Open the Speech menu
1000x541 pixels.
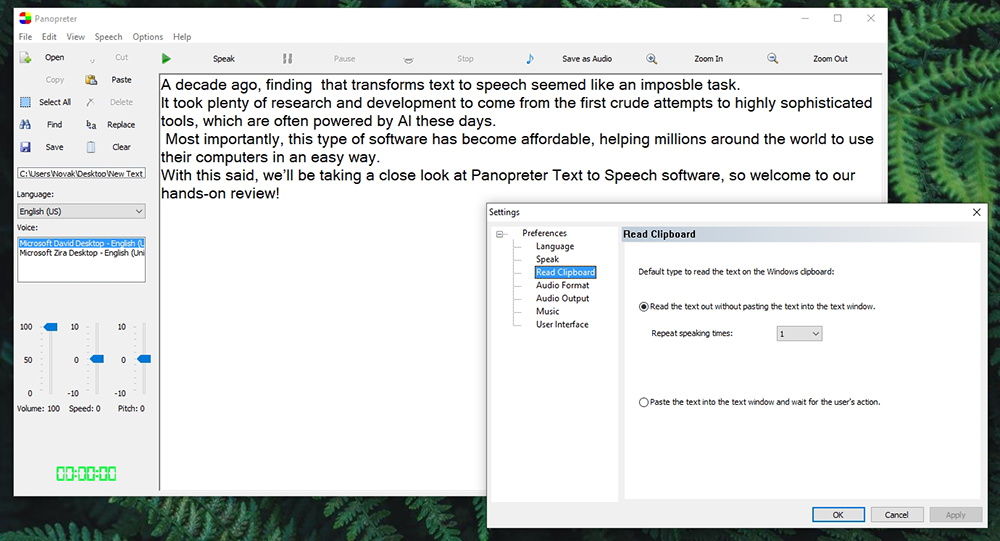point(108,37)
